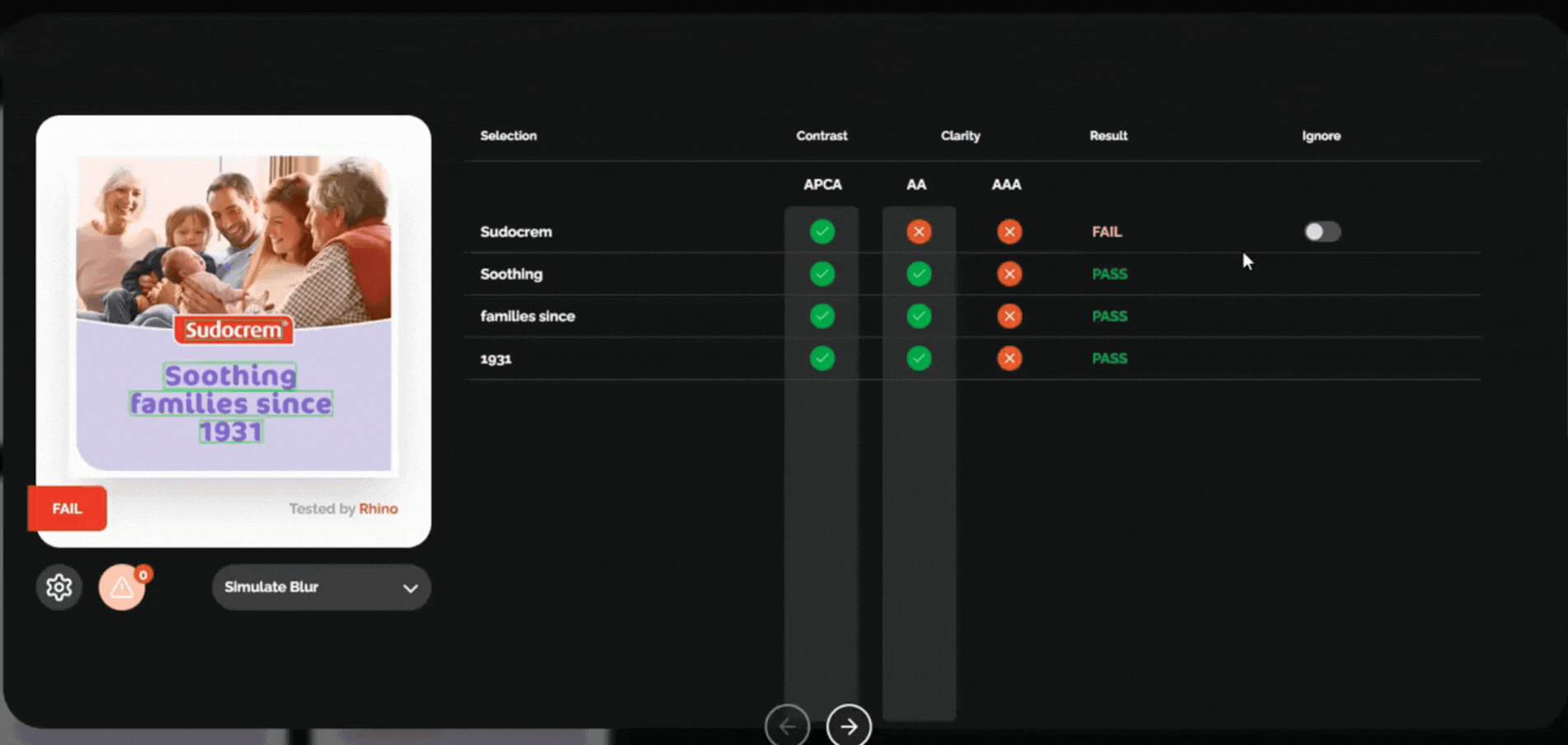Click the Selection column header
1568x745 pixels.
[x=508, y=135]
